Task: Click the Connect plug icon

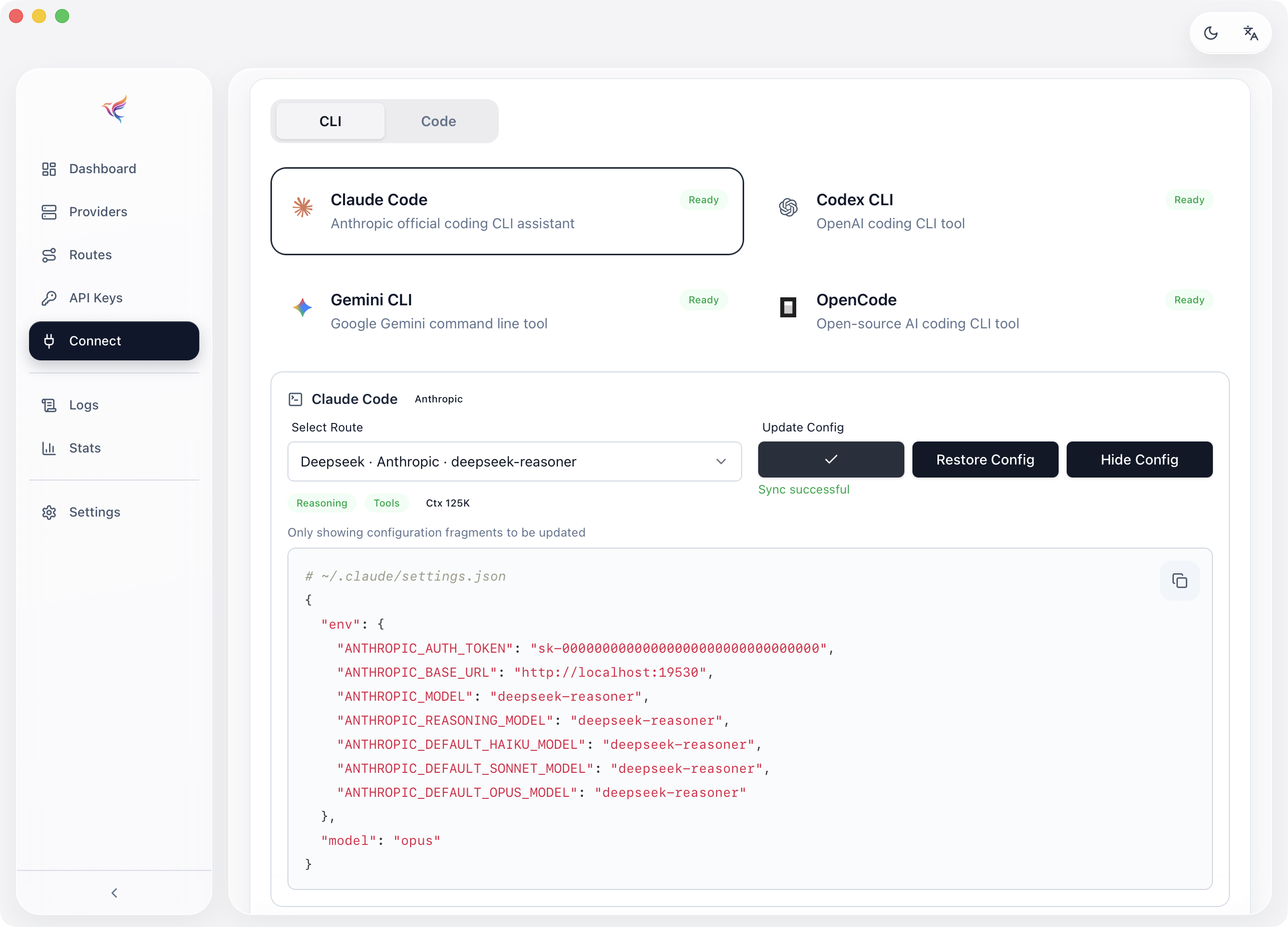Action: tap(50, 341)
